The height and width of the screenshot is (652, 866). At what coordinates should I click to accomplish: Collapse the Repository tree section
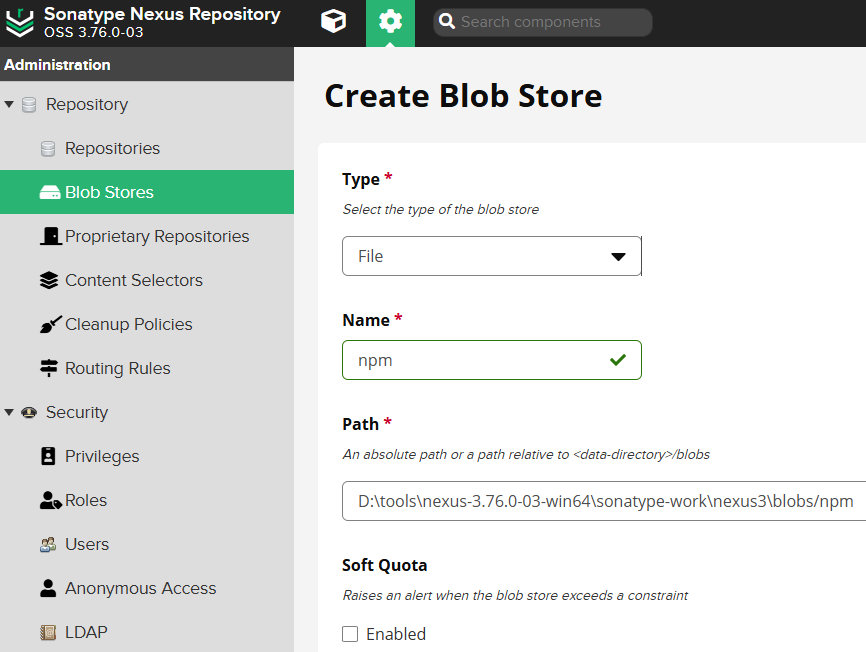pyautogui.click(x=9, y=104)
